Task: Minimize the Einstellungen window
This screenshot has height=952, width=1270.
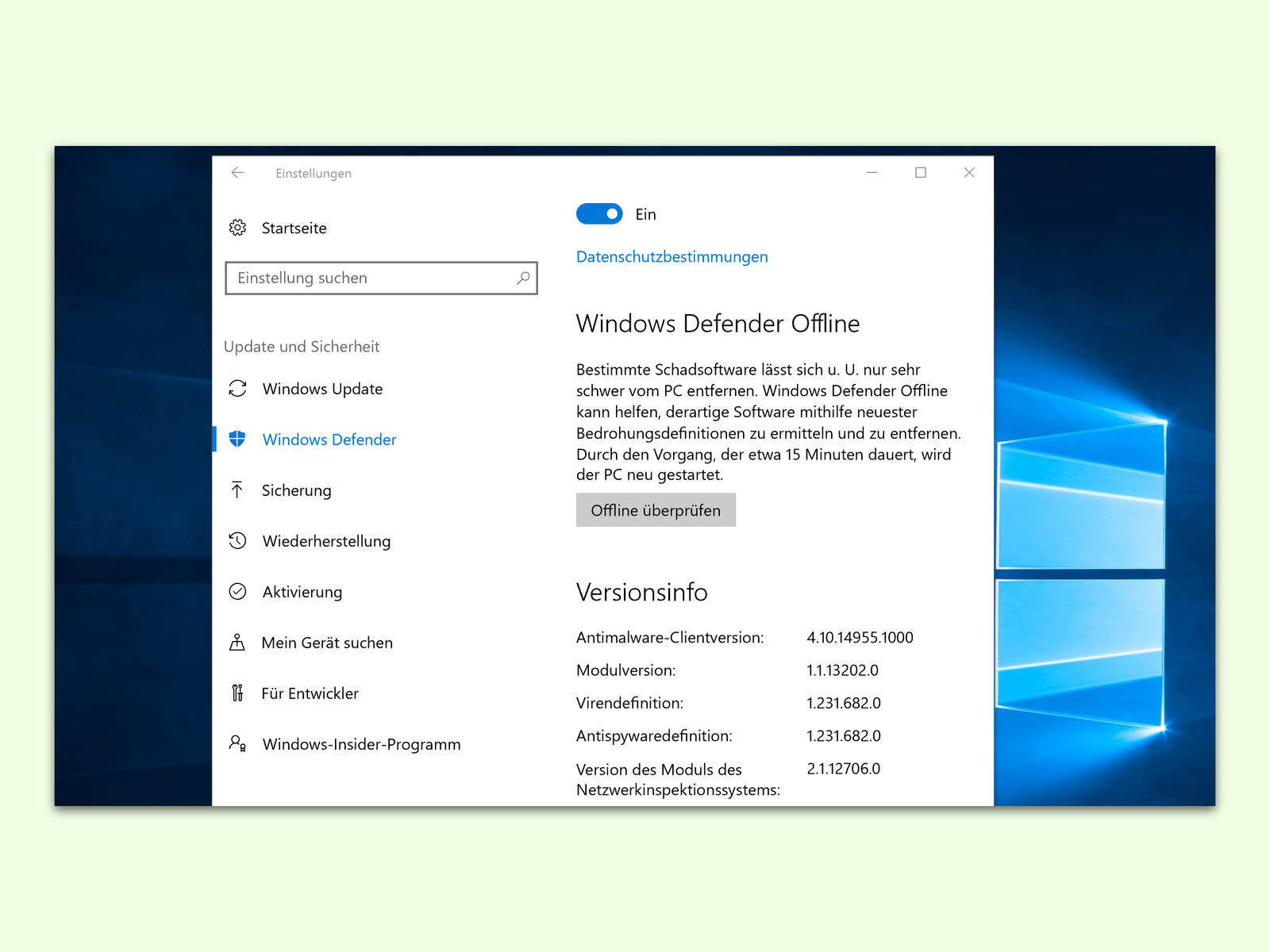Action: (872, 172)
